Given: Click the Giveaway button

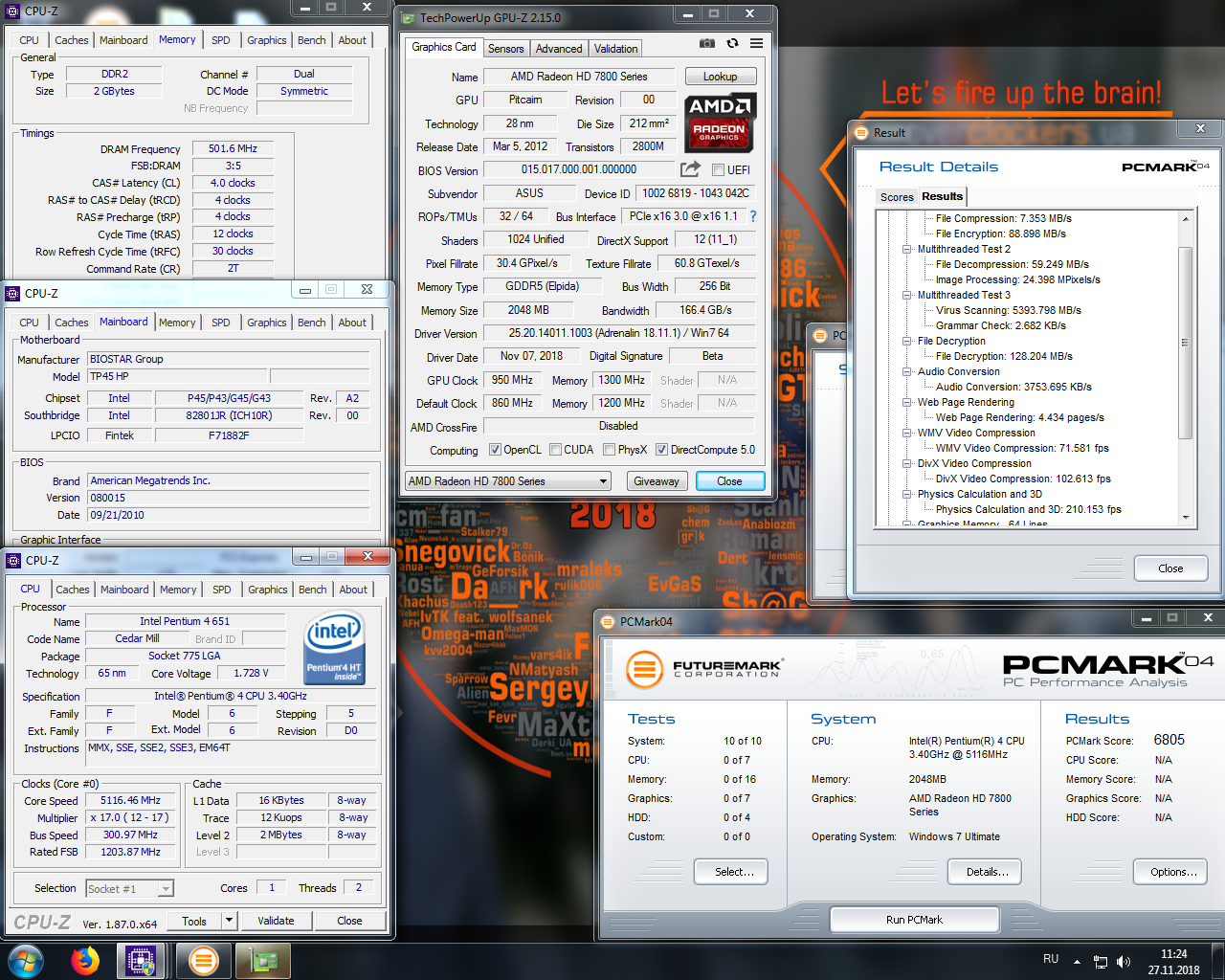Looking at the screenshot, I should (x=657, y=481).
